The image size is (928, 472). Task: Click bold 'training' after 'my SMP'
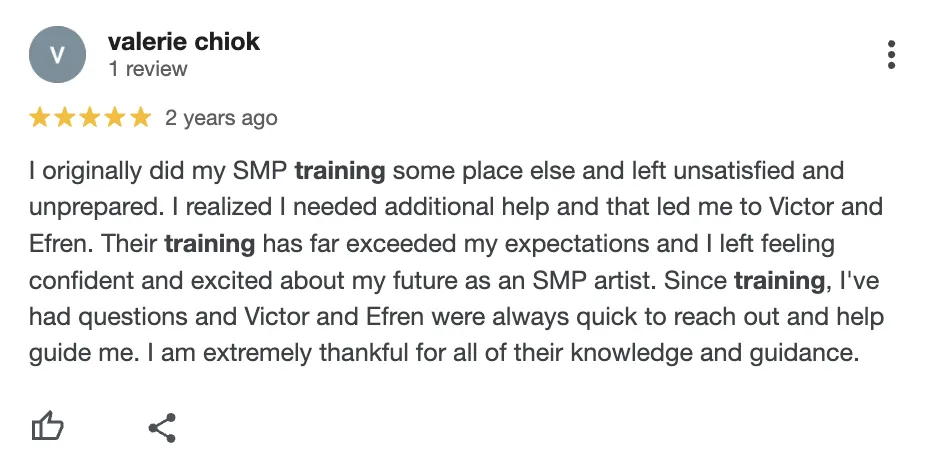(x=340, y=171)
